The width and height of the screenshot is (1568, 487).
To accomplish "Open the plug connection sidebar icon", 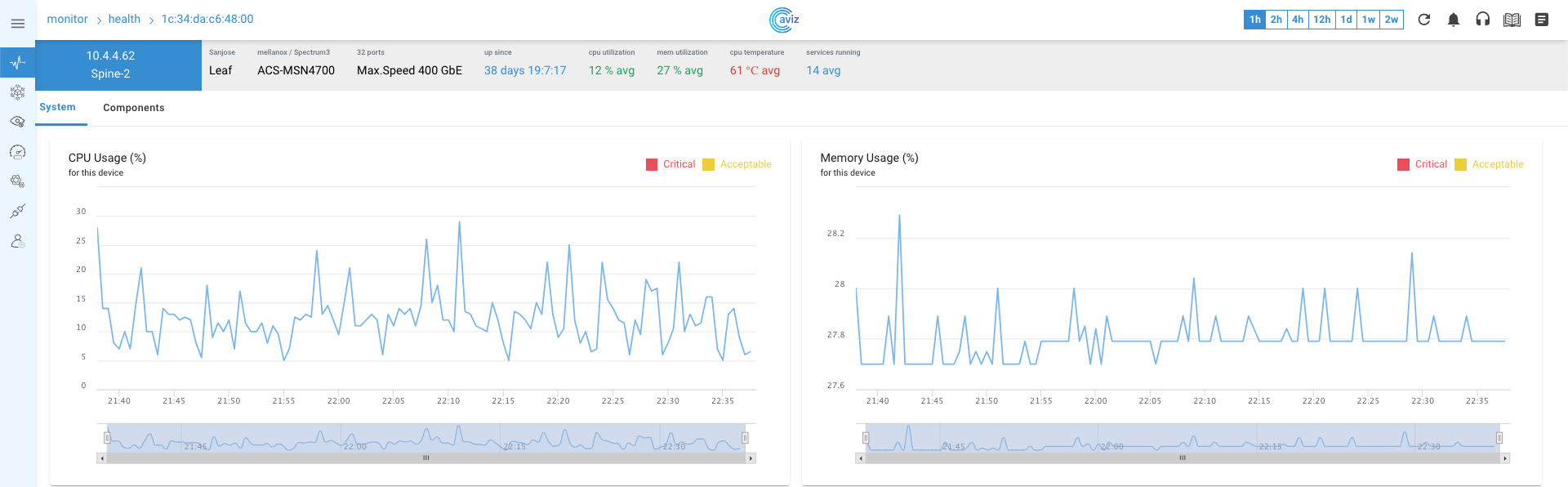I will 17,212.
